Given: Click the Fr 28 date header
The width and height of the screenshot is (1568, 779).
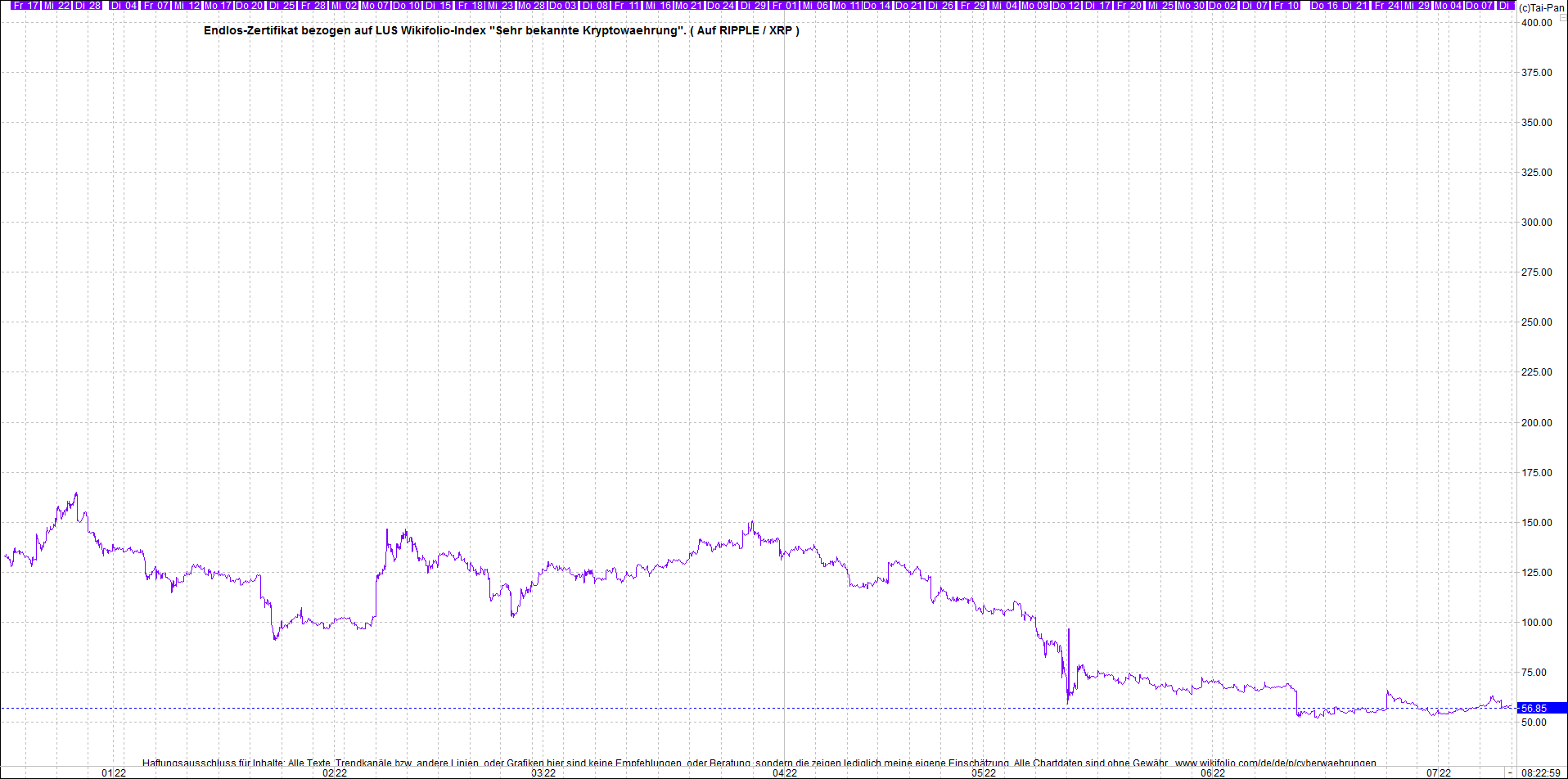Looking at the screenshot, I should coord(313,5).
